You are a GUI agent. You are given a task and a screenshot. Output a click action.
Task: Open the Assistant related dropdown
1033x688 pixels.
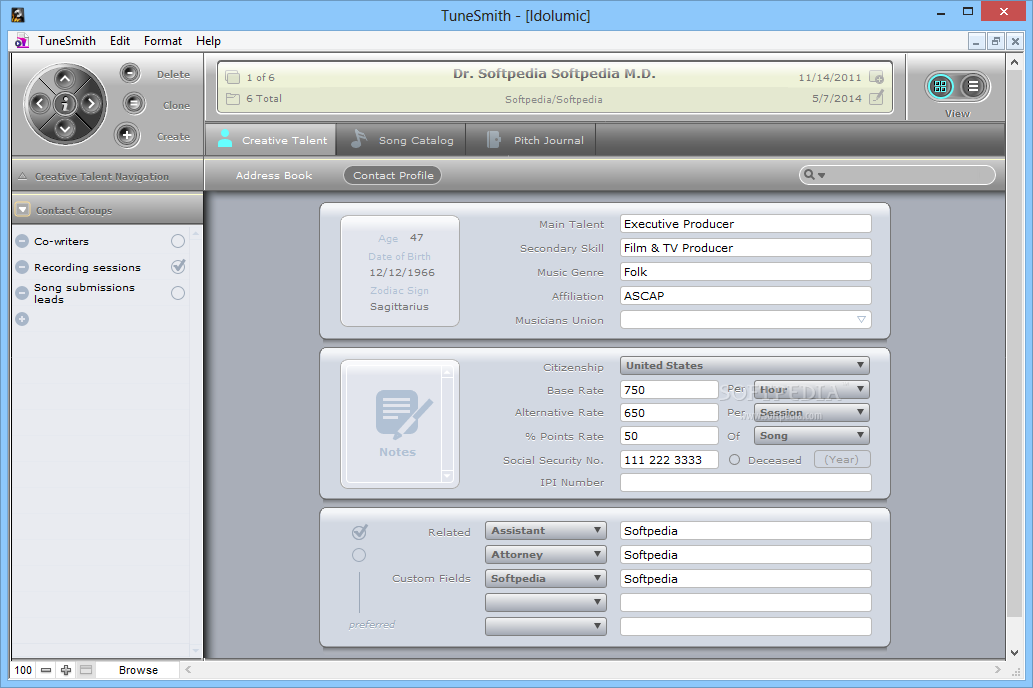[x=545, y=530]
